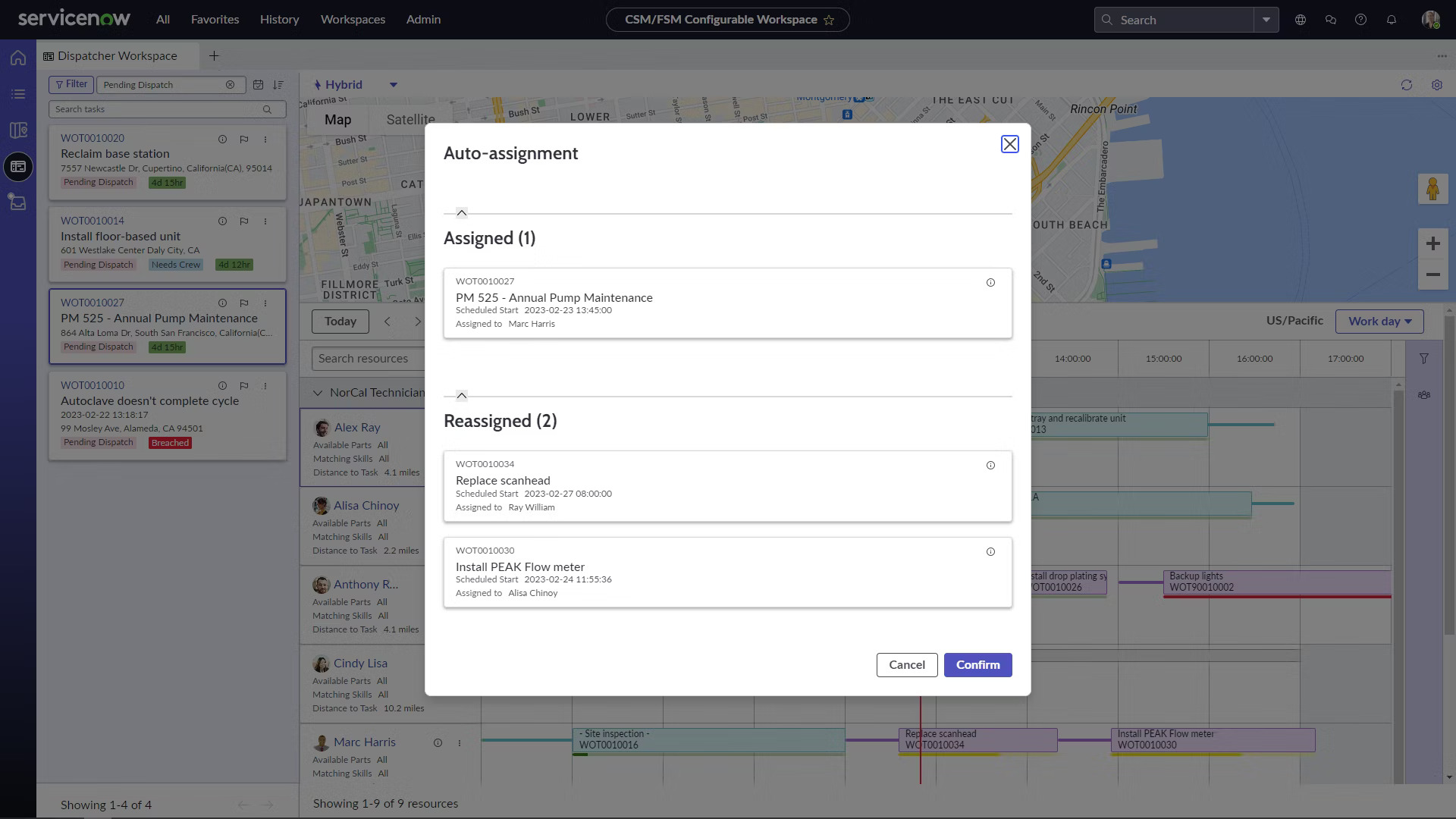The height and width of the screenshot is (819, 1456).
Task: Open the Hybrid map view dropdown
Action: pyautogui.click(x=394, y=84)
